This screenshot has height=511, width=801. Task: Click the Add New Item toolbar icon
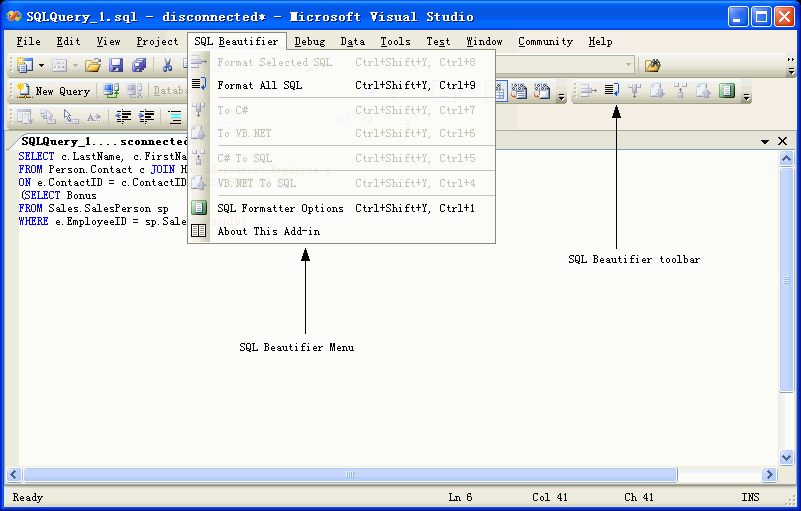click(x=59, y=65)
